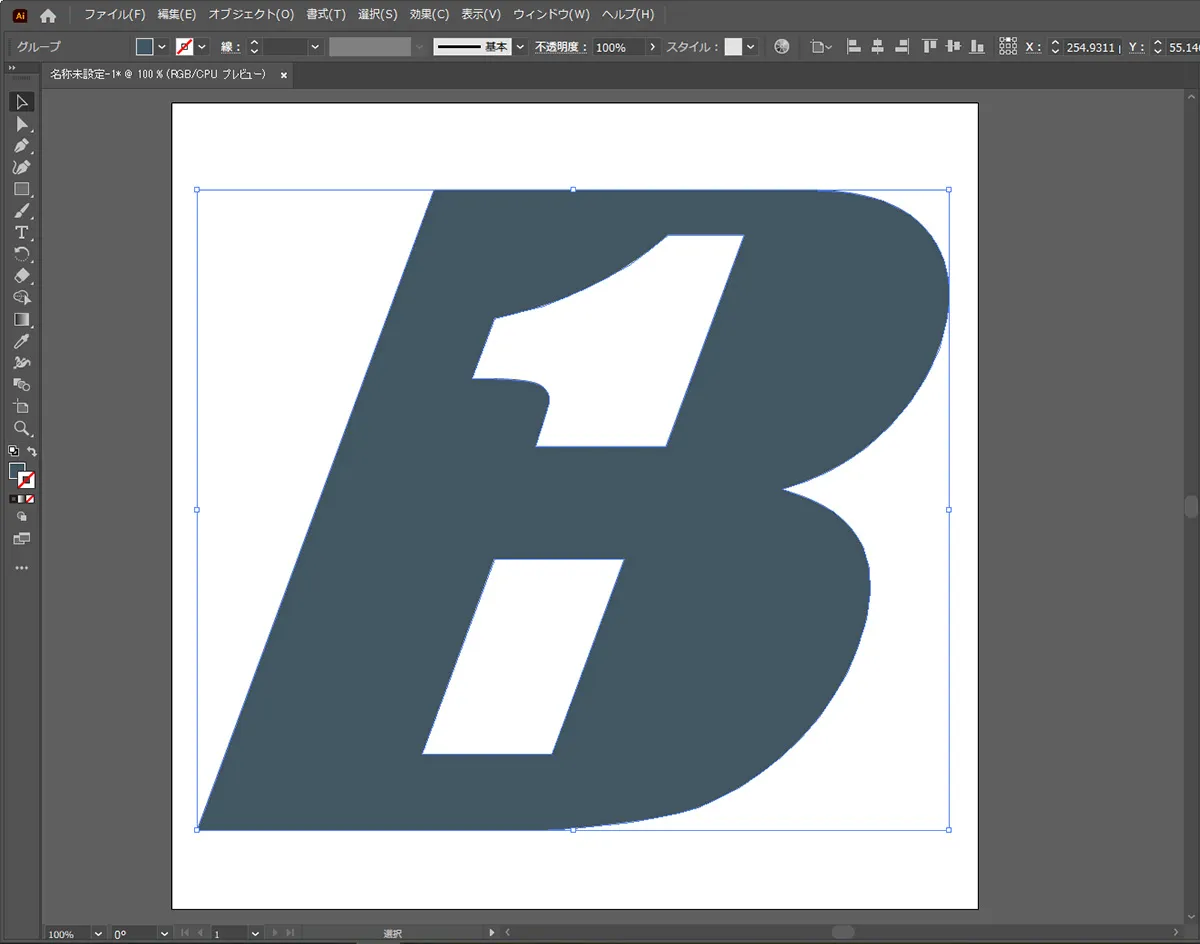Select the Gradient tool

21,320
